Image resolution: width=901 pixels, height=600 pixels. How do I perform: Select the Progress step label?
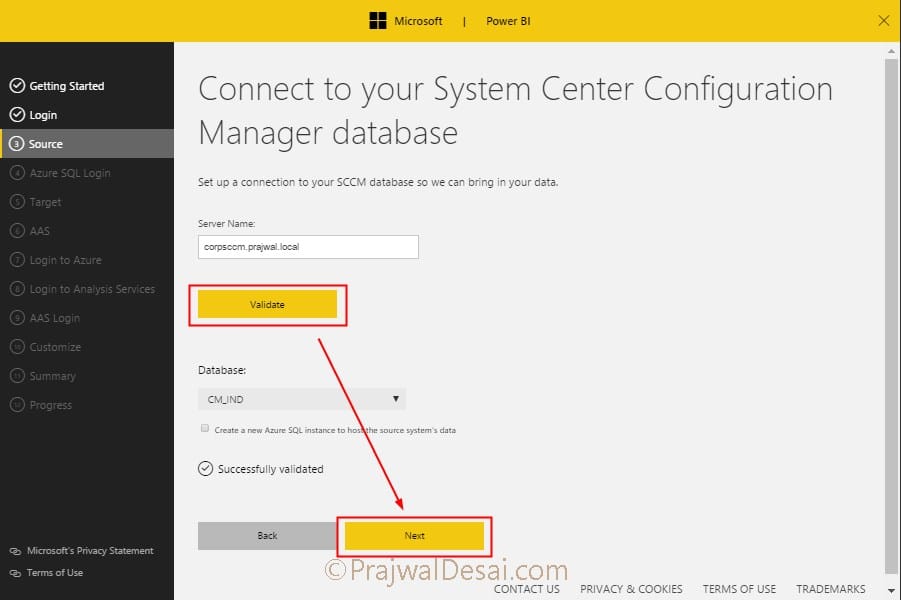(x=51, y=405)
